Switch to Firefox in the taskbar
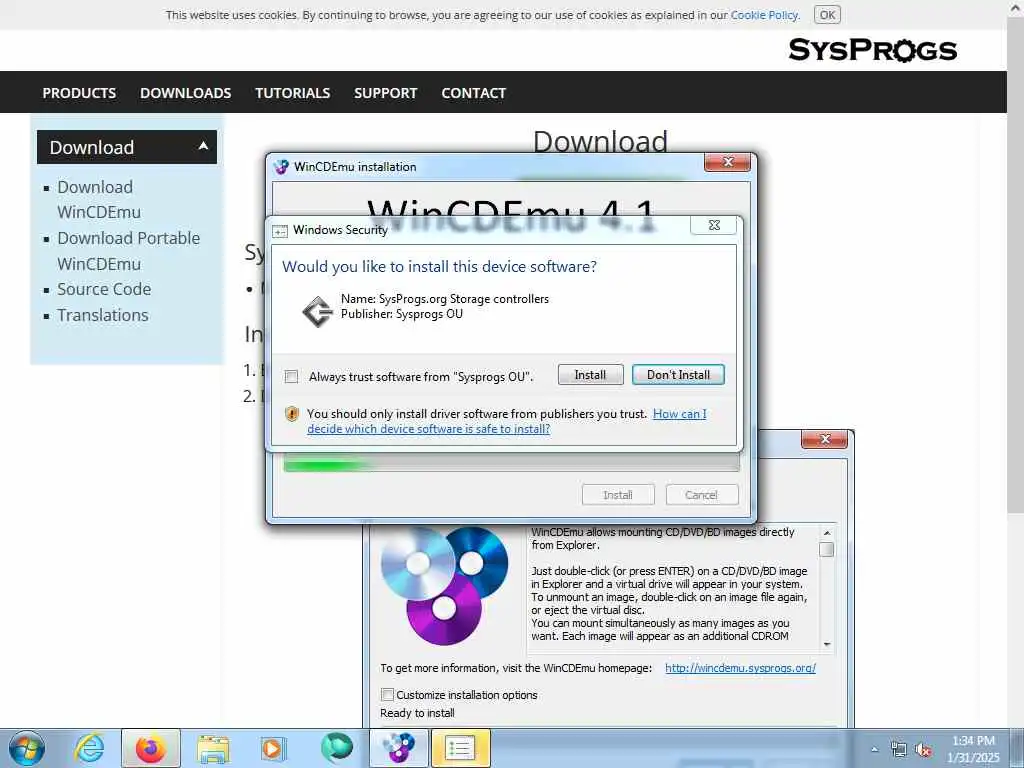Viewport: 1024px width, 768px height. [150, 748]
